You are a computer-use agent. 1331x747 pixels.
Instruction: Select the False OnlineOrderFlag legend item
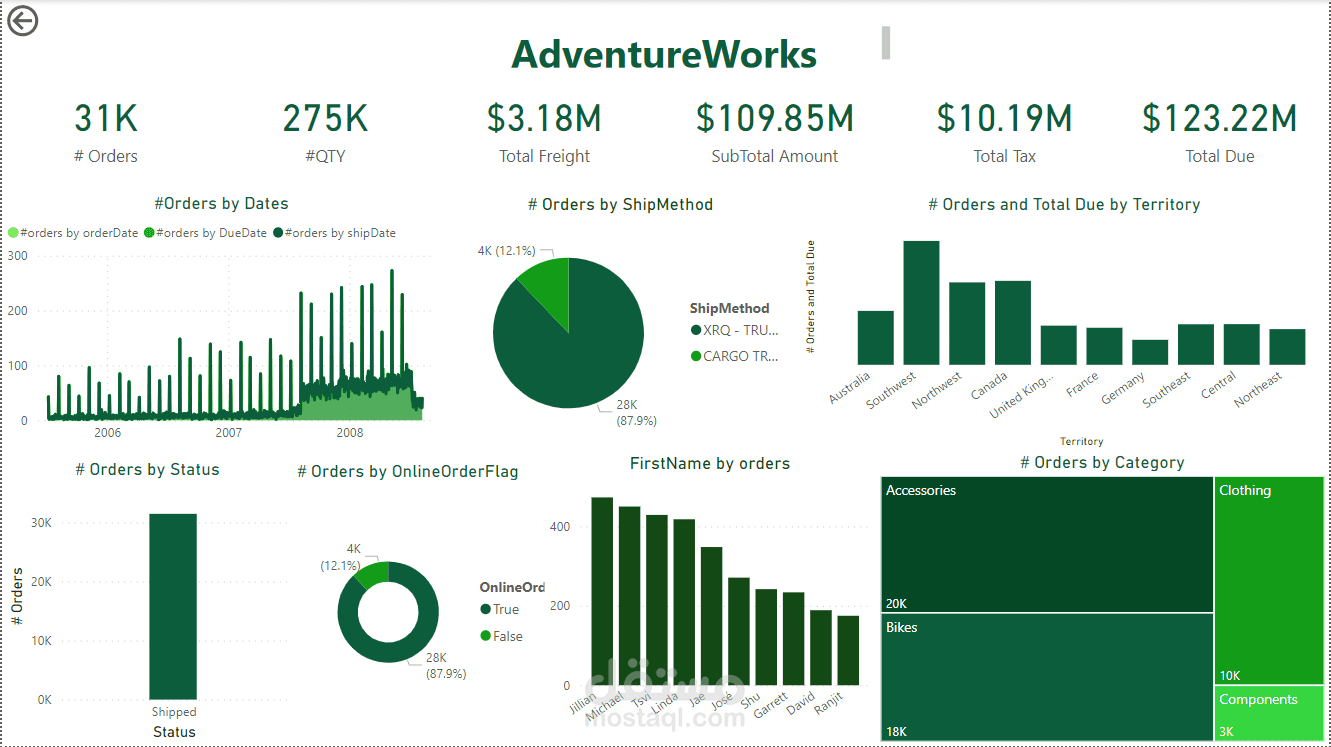(501, 636)
